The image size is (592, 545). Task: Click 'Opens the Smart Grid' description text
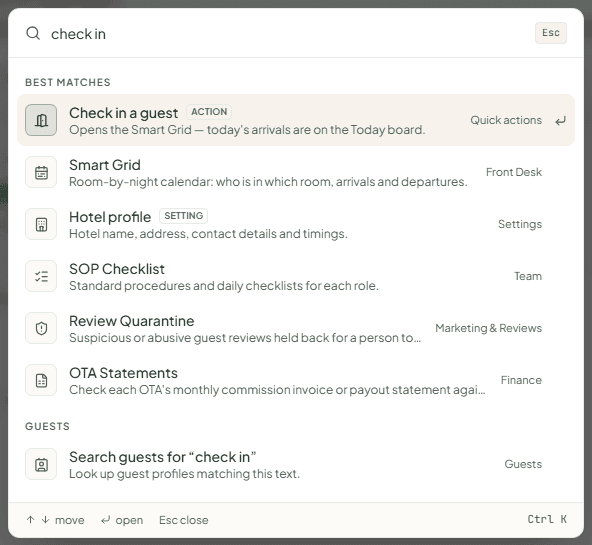[247, 130]
